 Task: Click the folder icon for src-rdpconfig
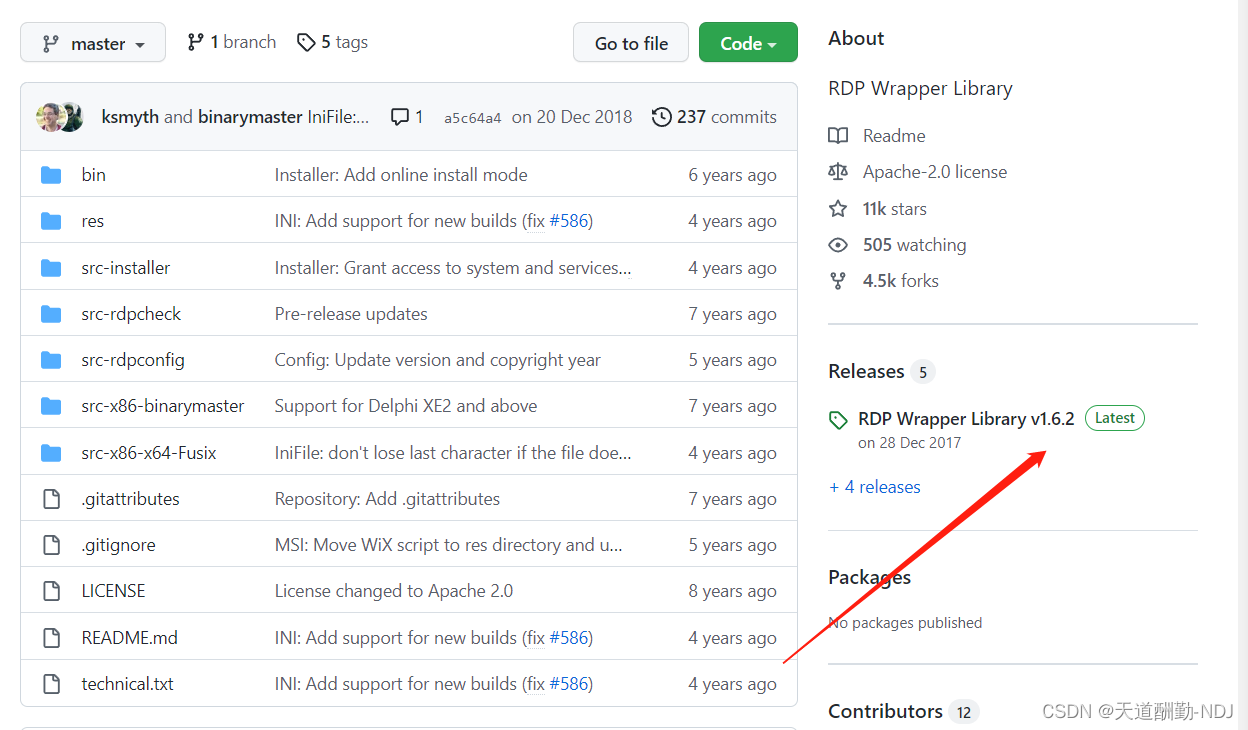[x=51, y=360]
